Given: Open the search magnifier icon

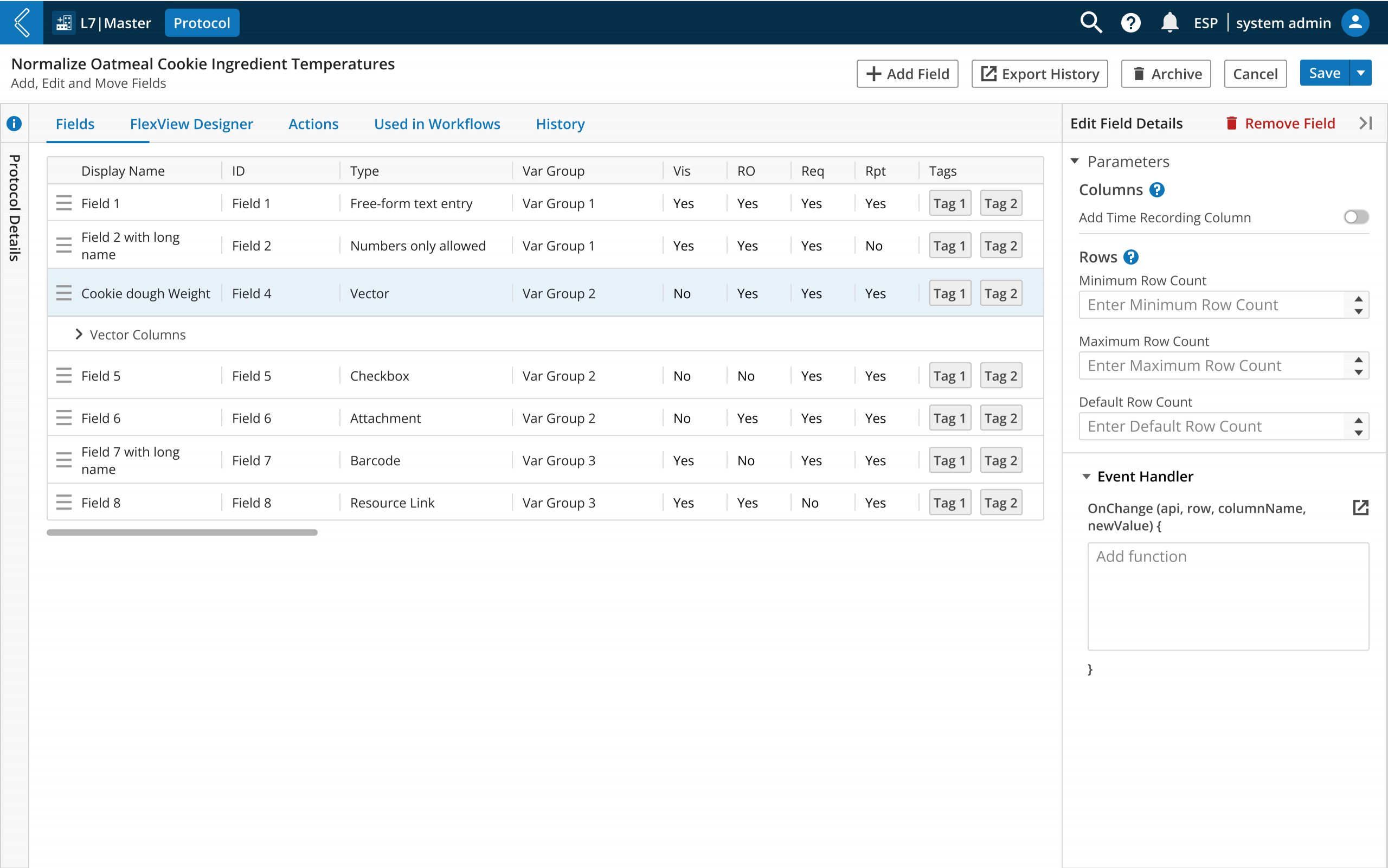Looking at the screenshot, I should tap(1090, 23).
